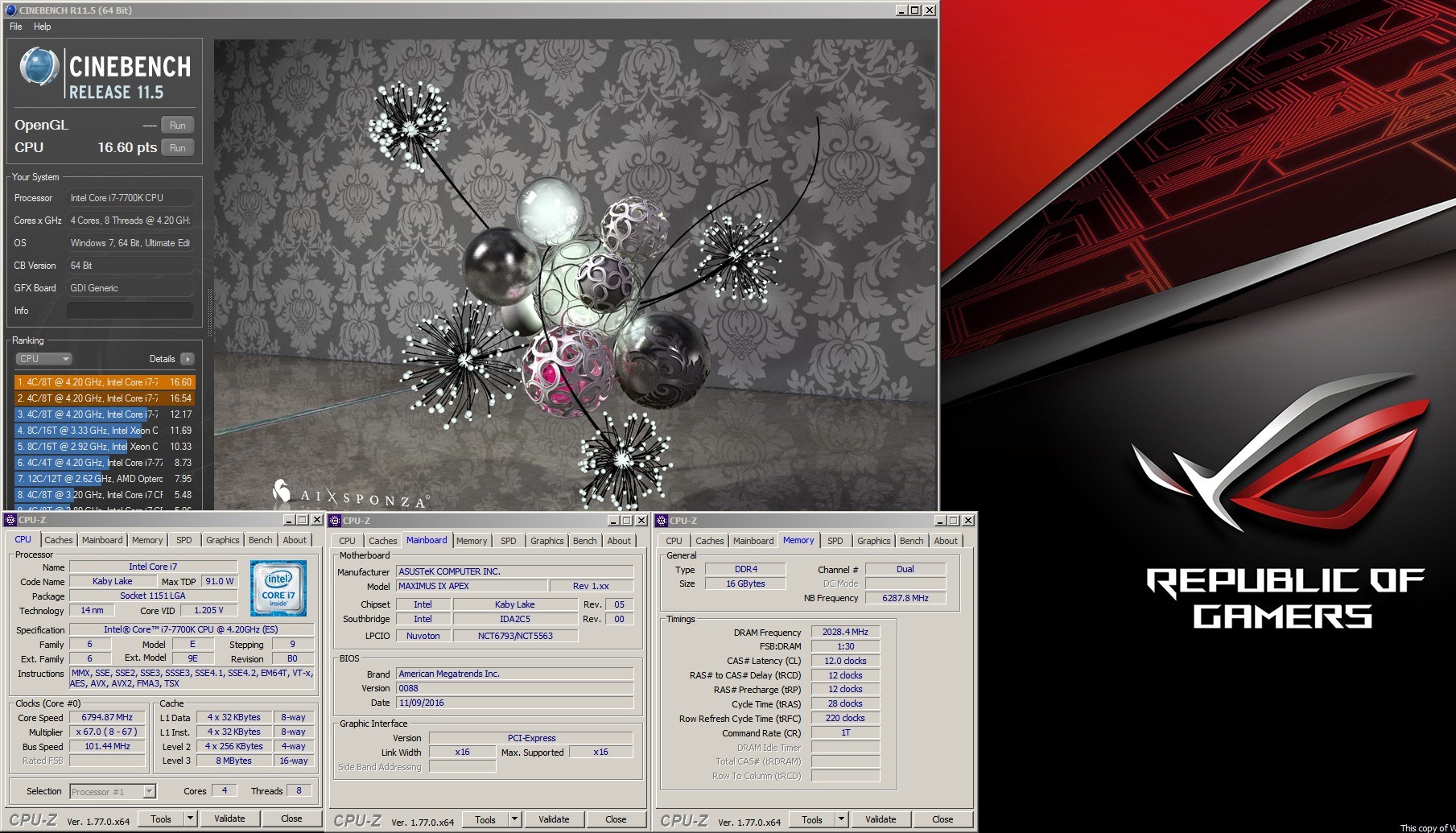This screenshot has height=833, width=1456.
Task: Click the MAXIMUS IX APEX model field
Action: [x=471, y=586]
